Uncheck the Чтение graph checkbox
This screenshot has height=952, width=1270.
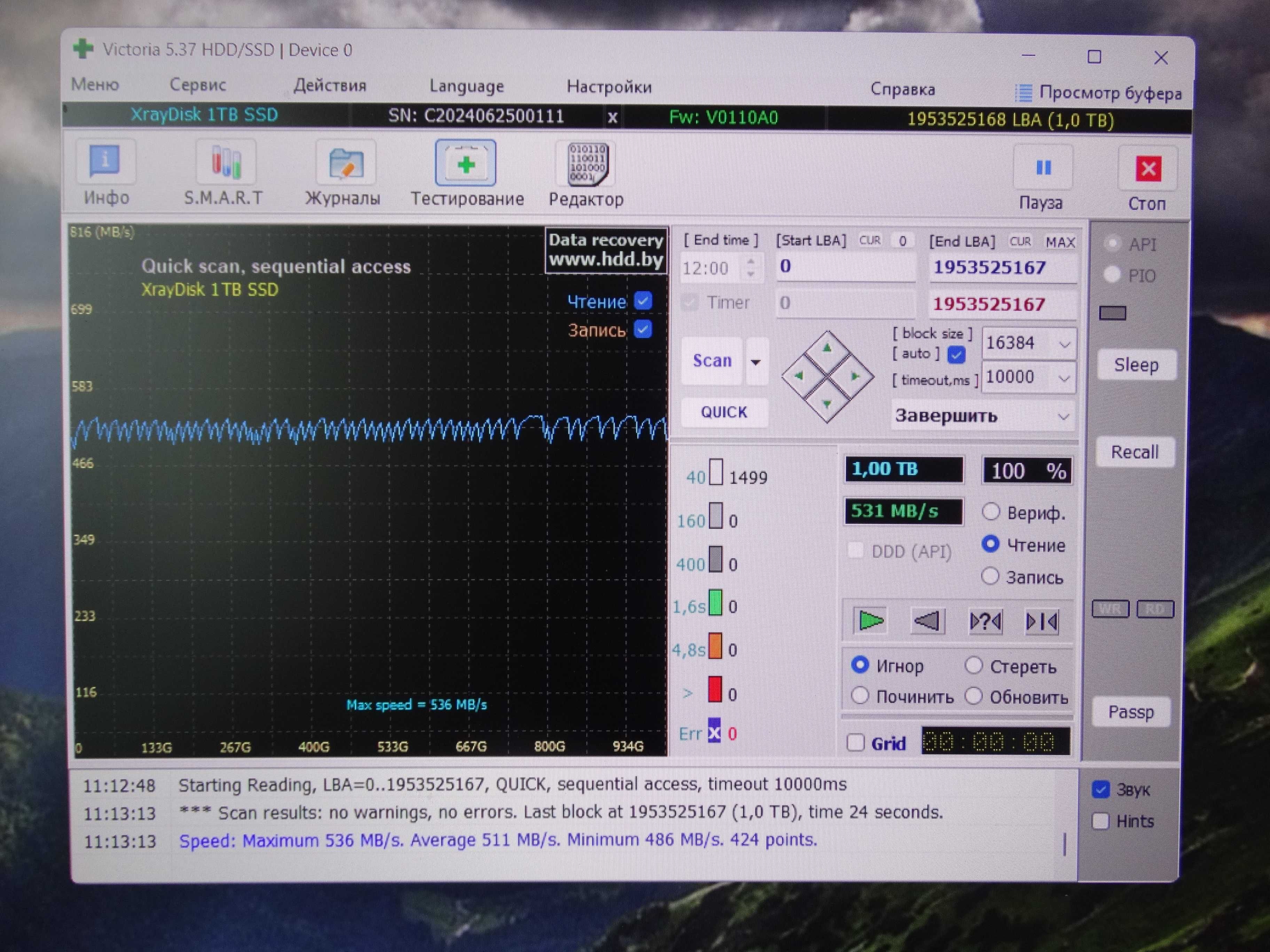(643, 300)
